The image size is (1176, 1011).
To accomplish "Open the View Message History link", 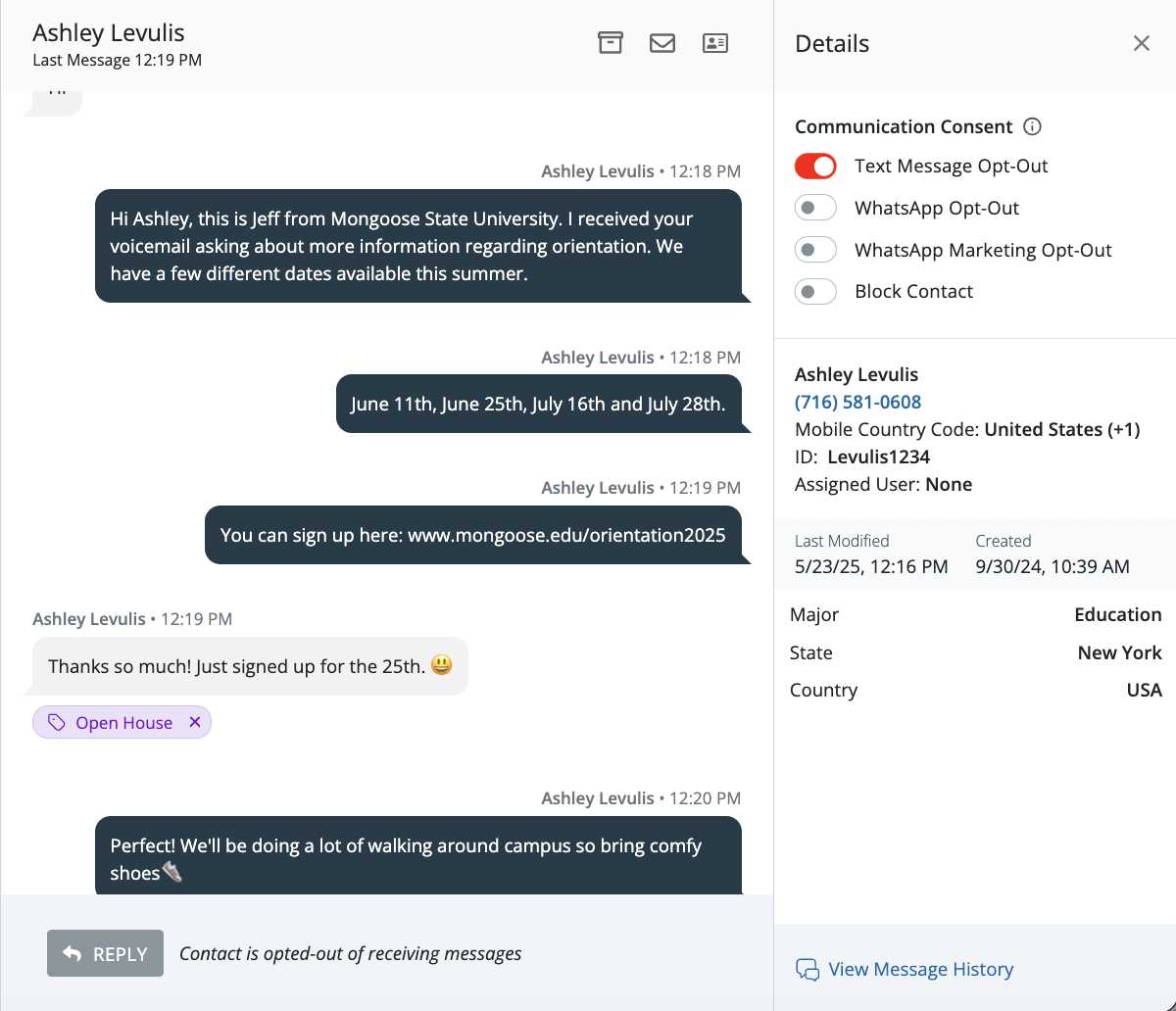I will [x=920, y=970].
